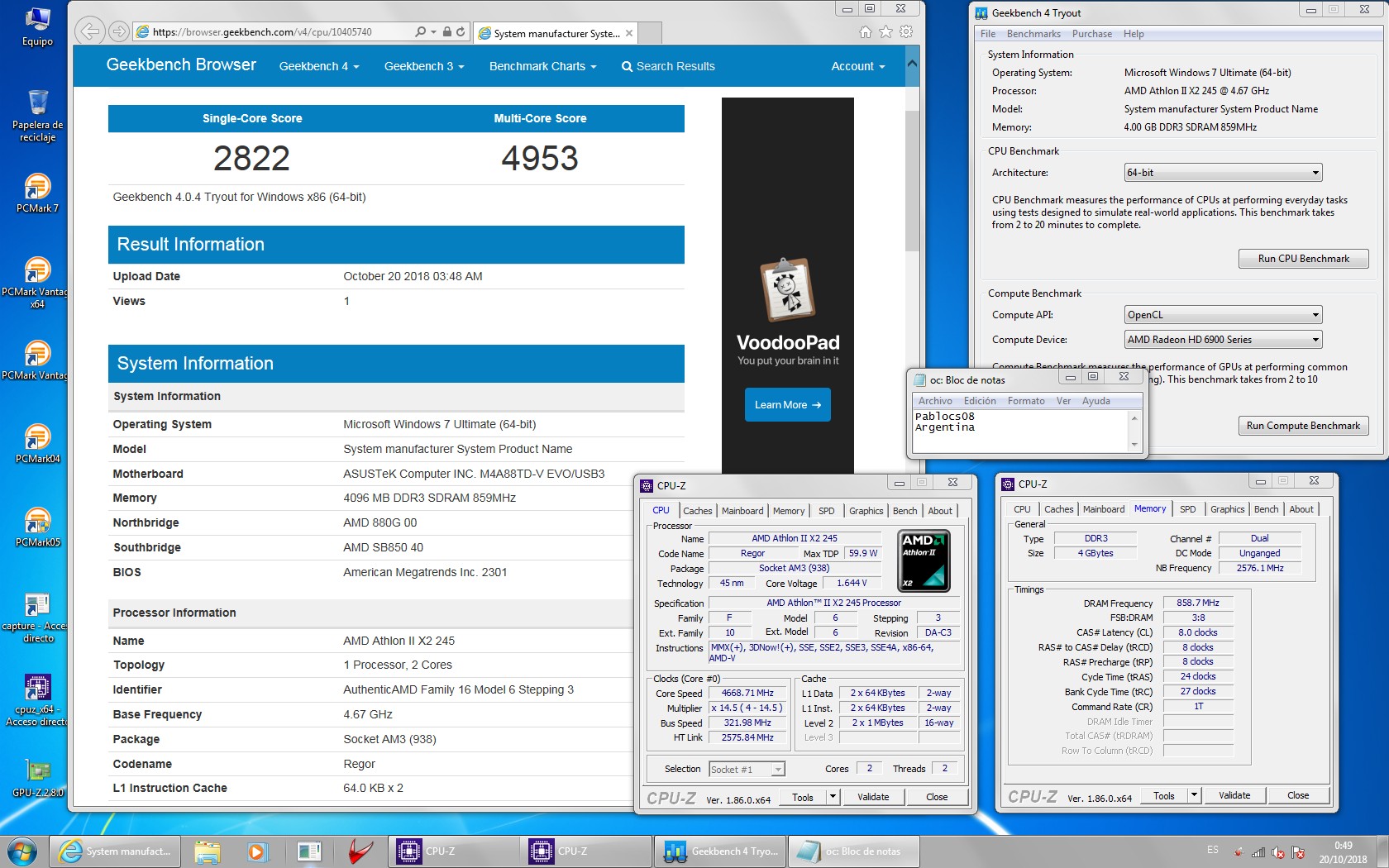1389x868 pixels.
Task: Expand Tools arrow in left CPU-Z window
Action: [x=833, y=797]
